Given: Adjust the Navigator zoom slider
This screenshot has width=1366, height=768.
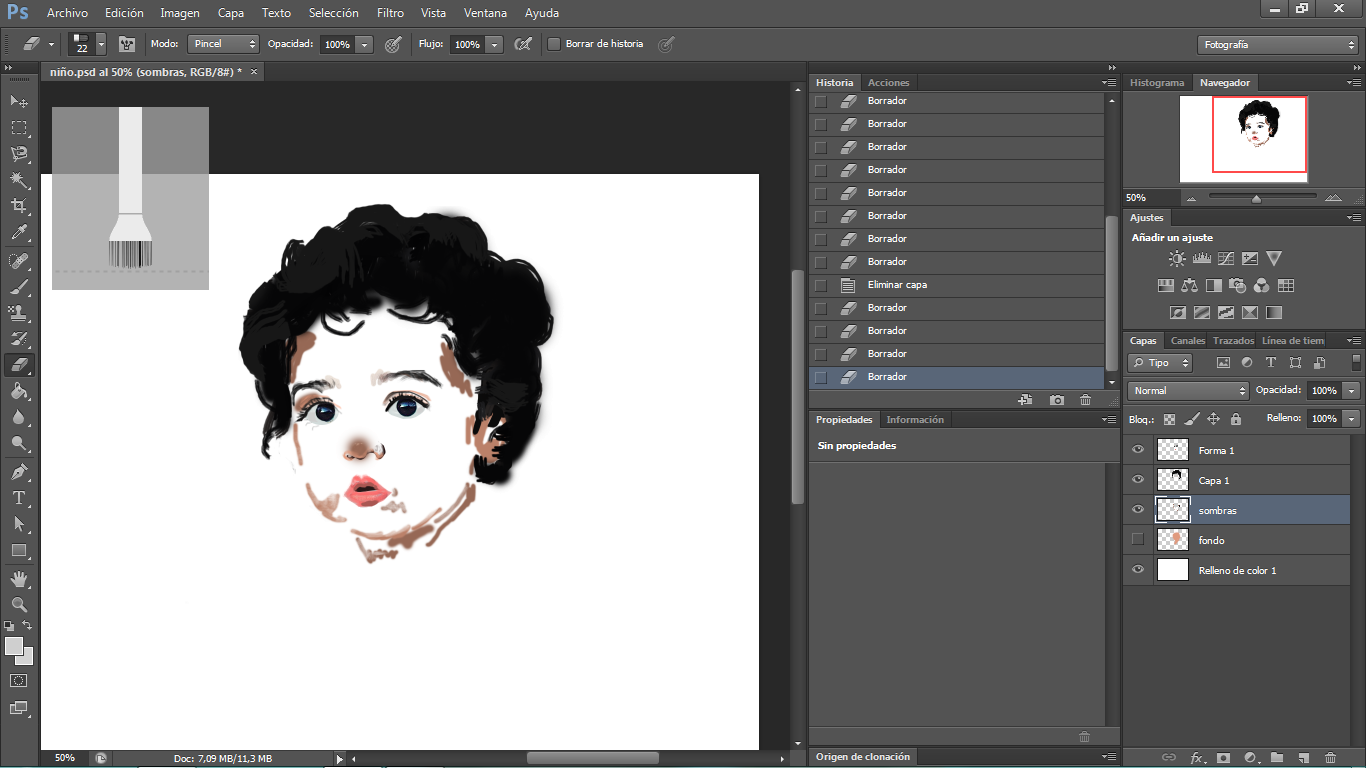Looking at the screenshot, I should click(1256, 198).
